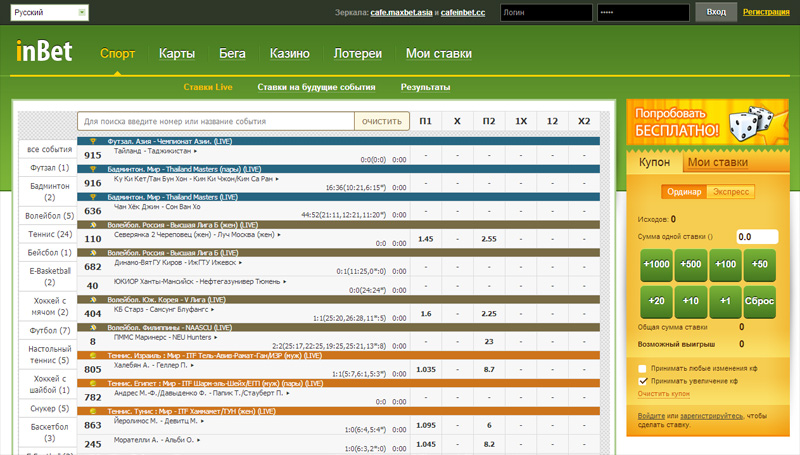This screenshot has height=455, width=800.
Task: Focus the password input field
Action: tap(643, 12)
